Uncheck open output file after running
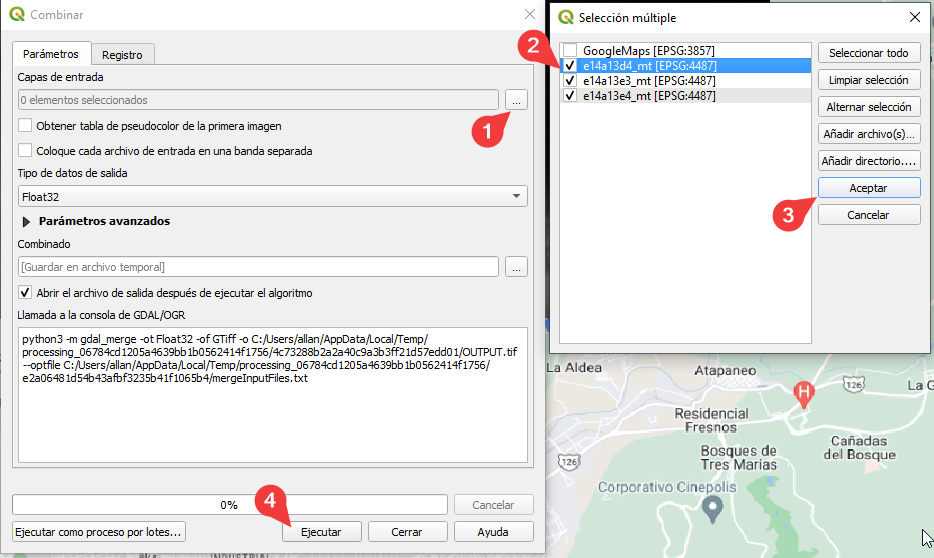The width and height of the screenshot is (934, 558). pyautogui.click(x=25, y=293)
